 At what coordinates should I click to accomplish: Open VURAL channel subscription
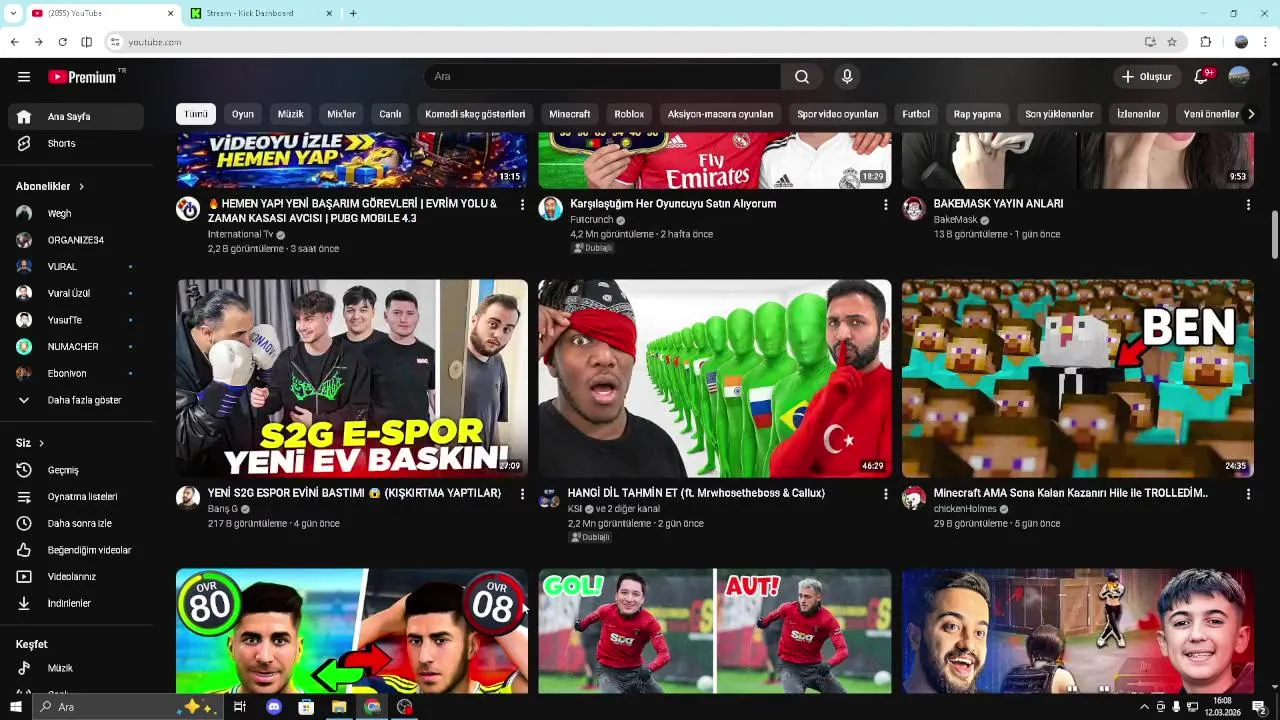(76, 267)
